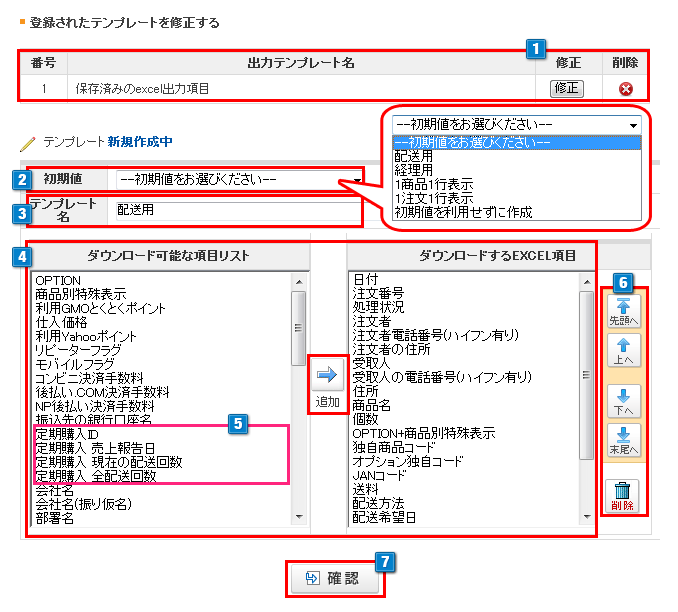Image resolution: width=678 pixels, height=612 pixels.
Task: Choose 配送用 from the dropdown list
Action: 413,157
